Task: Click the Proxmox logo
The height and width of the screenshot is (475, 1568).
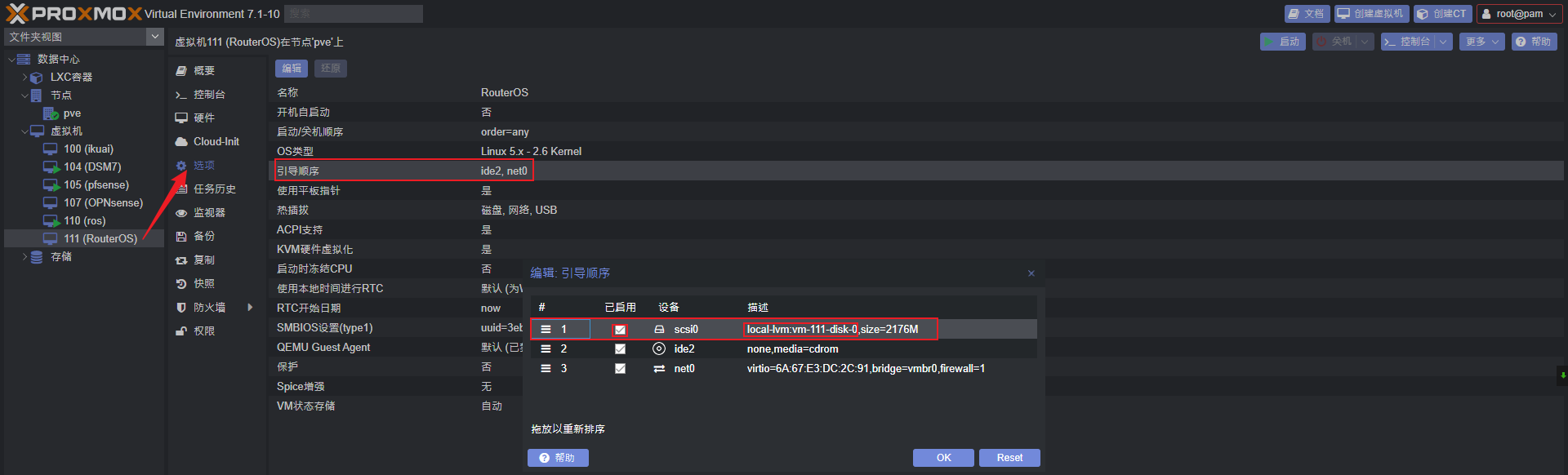Action: point(73,13)
